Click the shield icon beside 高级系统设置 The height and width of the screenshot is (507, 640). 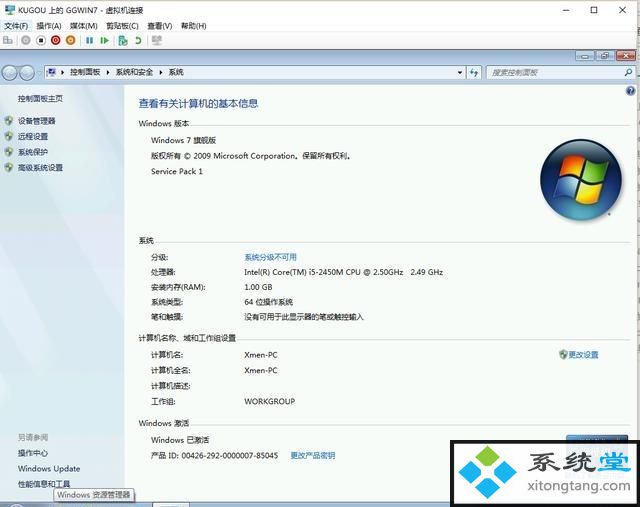pos(9,167)
